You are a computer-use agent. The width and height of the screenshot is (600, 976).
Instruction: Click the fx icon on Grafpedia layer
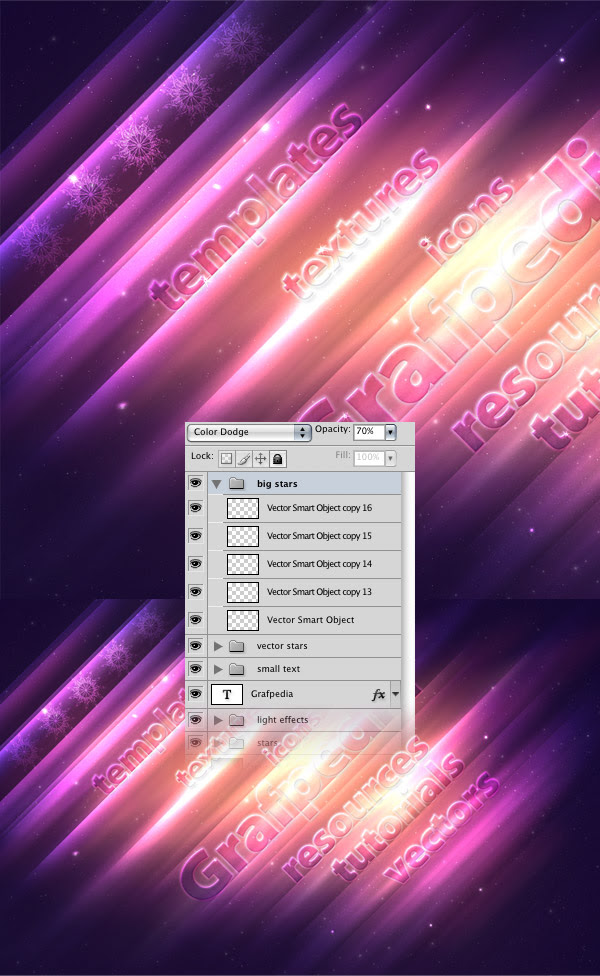[378, 695]
